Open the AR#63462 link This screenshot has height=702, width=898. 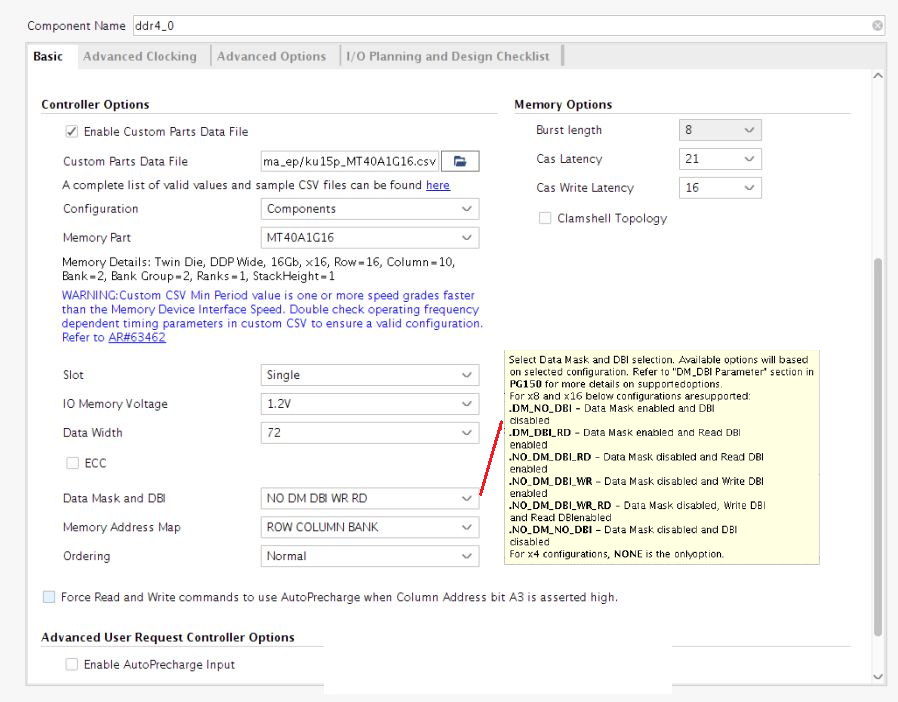coord(137,337)
